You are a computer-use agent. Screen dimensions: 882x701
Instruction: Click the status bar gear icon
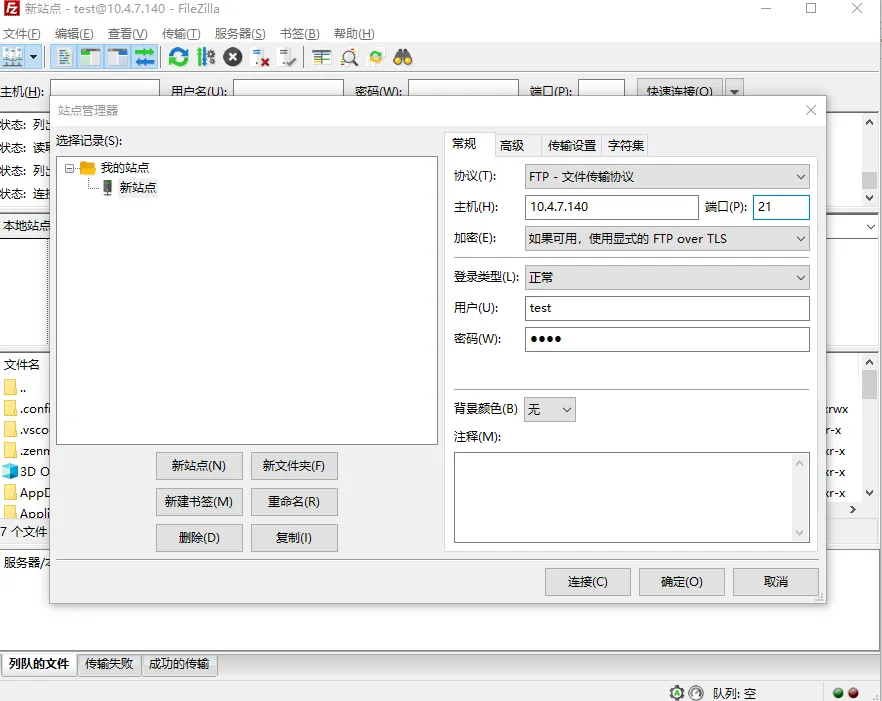[677, 693]
